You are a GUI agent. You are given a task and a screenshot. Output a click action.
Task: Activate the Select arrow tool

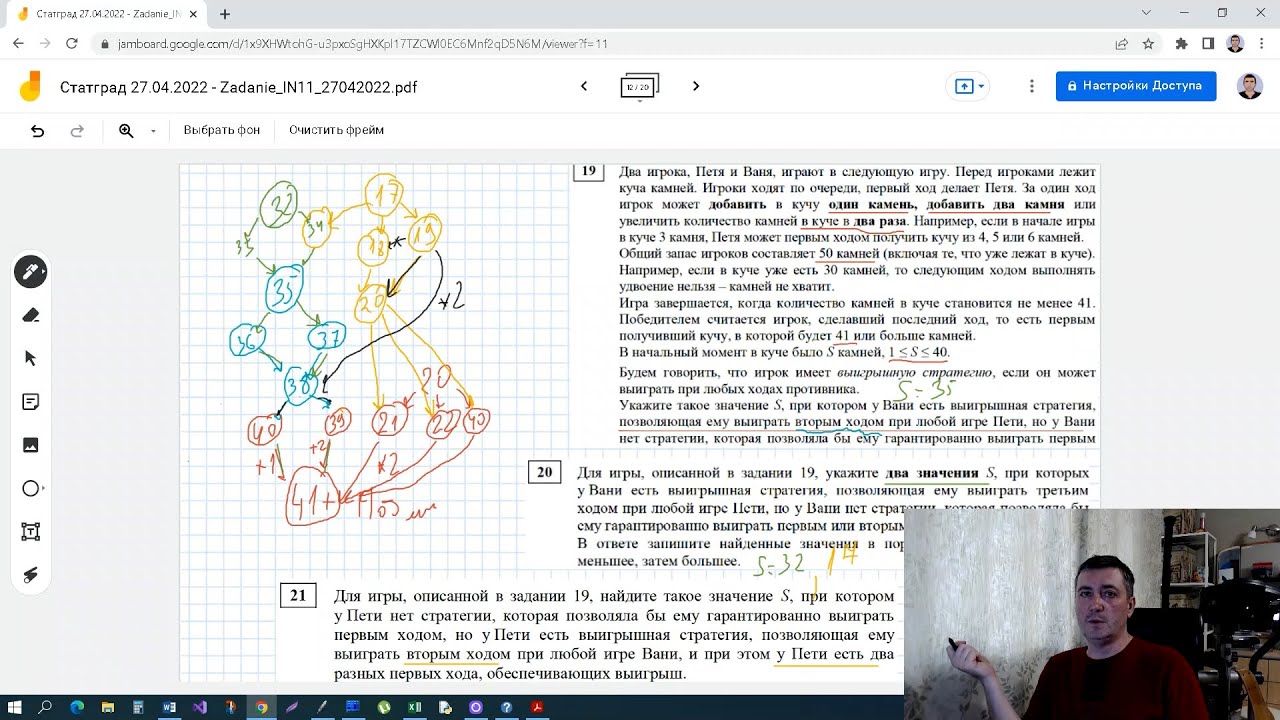tap(30, 358)
